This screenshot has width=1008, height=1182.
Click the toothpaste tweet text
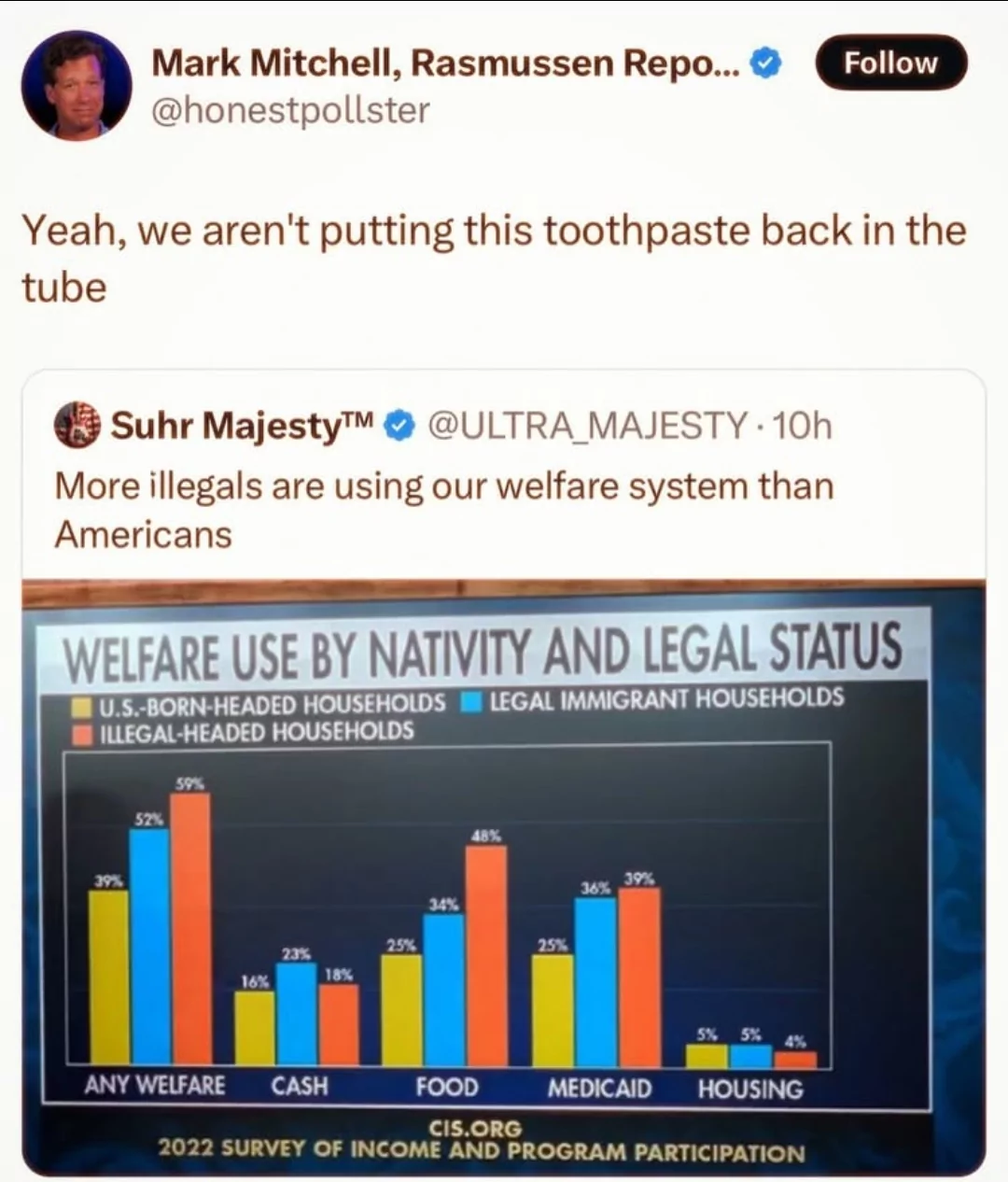493,258
